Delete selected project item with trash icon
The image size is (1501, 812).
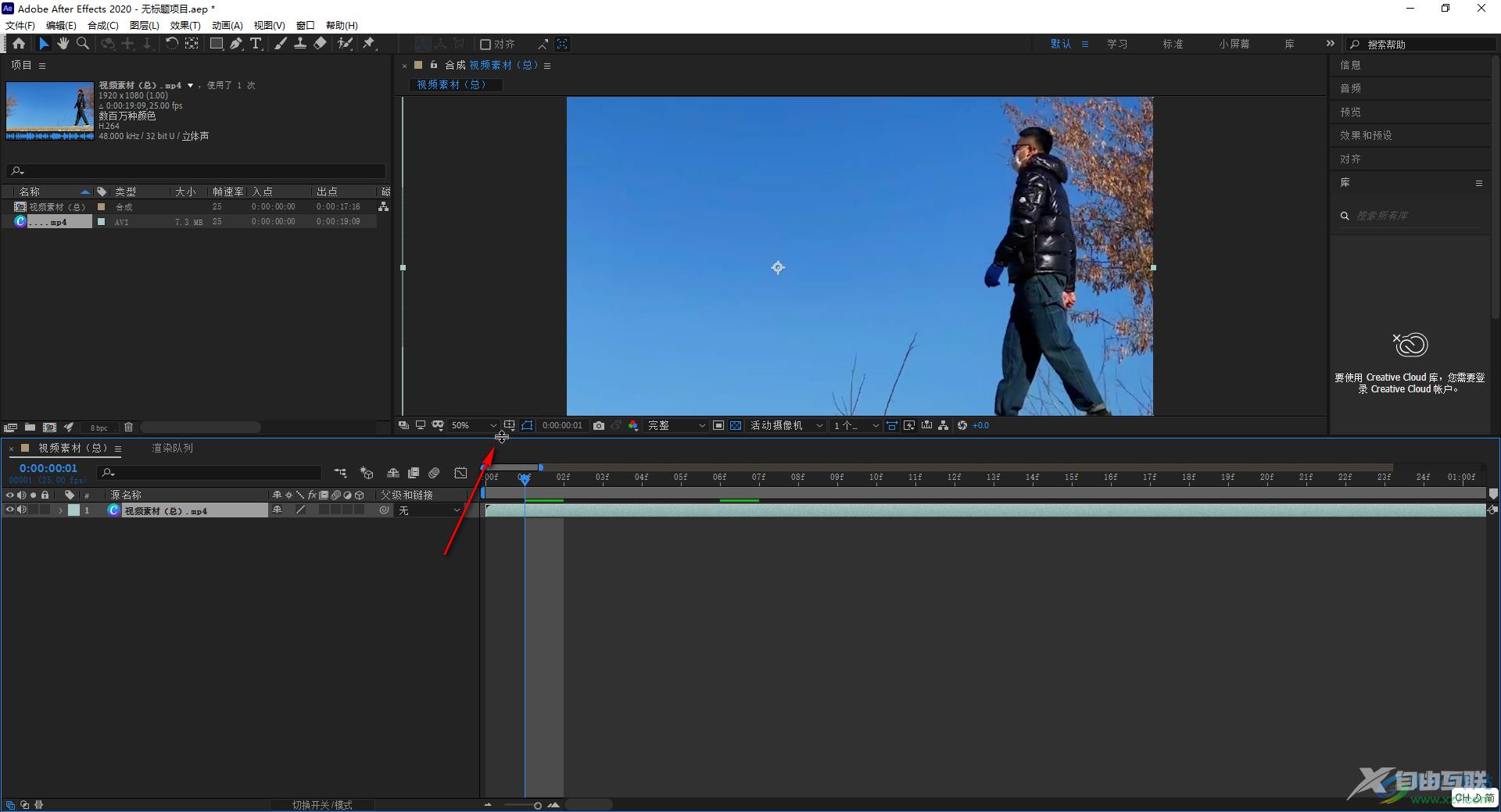[128, 427]
